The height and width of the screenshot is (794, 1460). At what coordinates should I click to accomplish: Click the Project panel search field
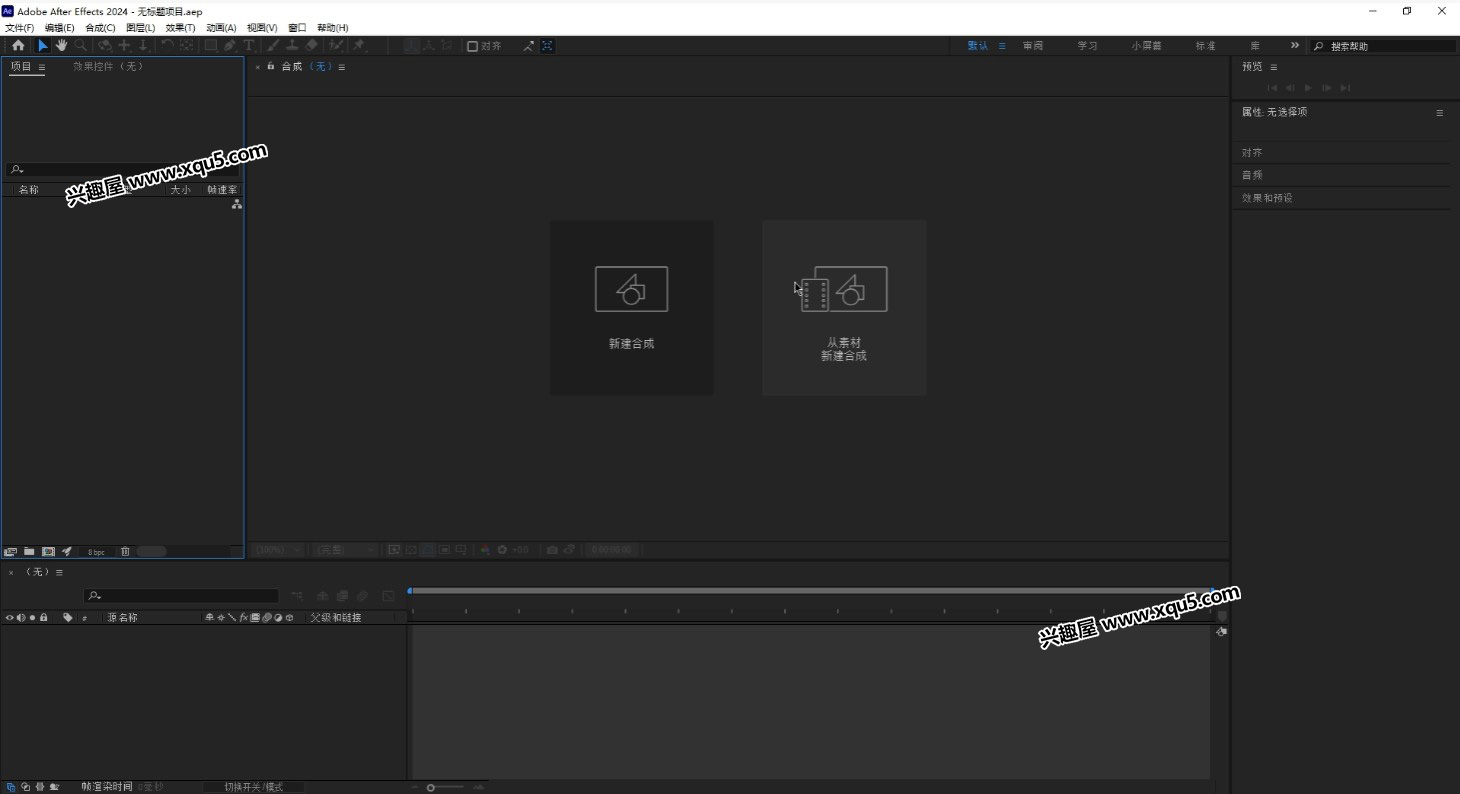pos(122,170)
